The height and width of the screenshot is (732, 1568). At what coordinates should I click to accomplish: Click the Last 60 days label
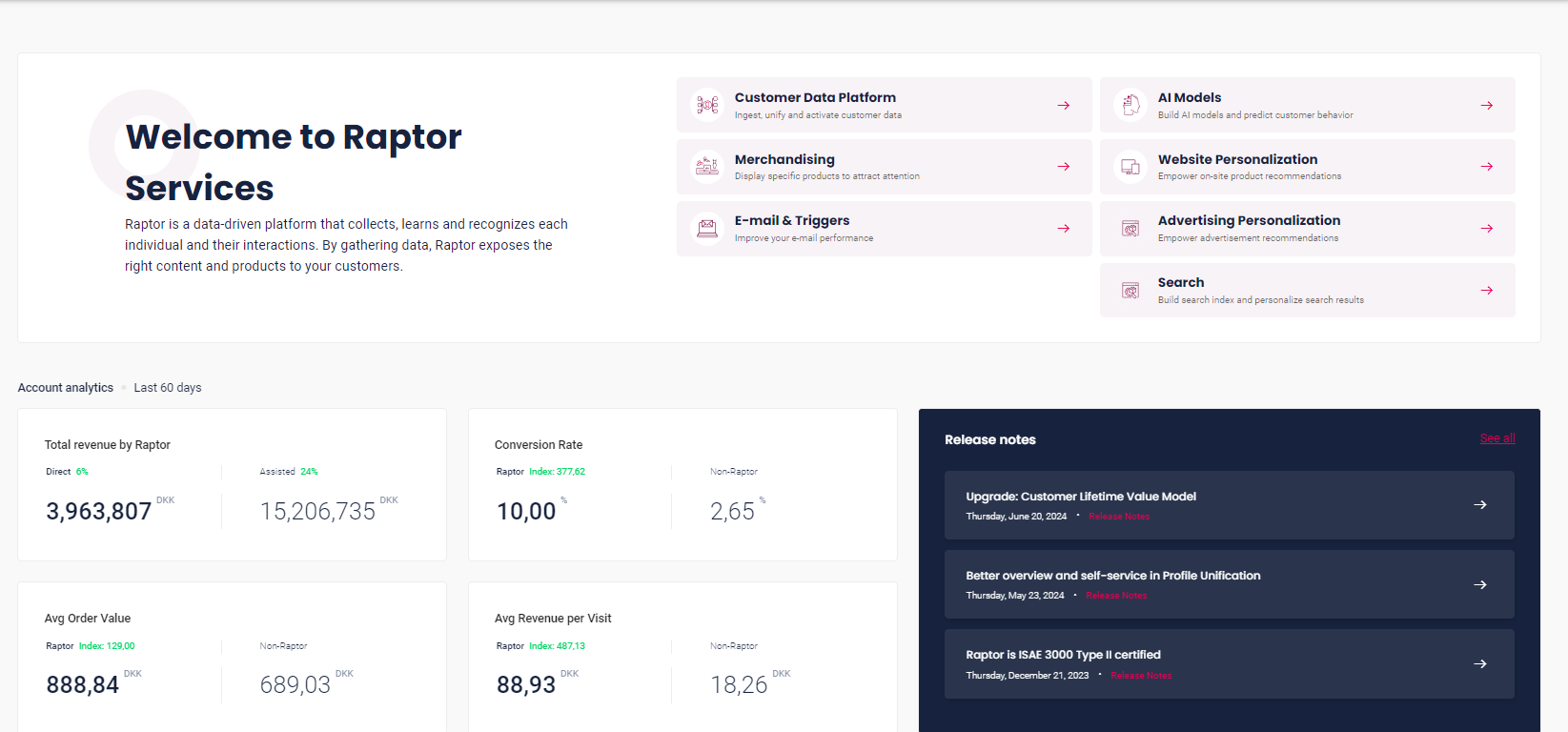[x=168, y=388]
